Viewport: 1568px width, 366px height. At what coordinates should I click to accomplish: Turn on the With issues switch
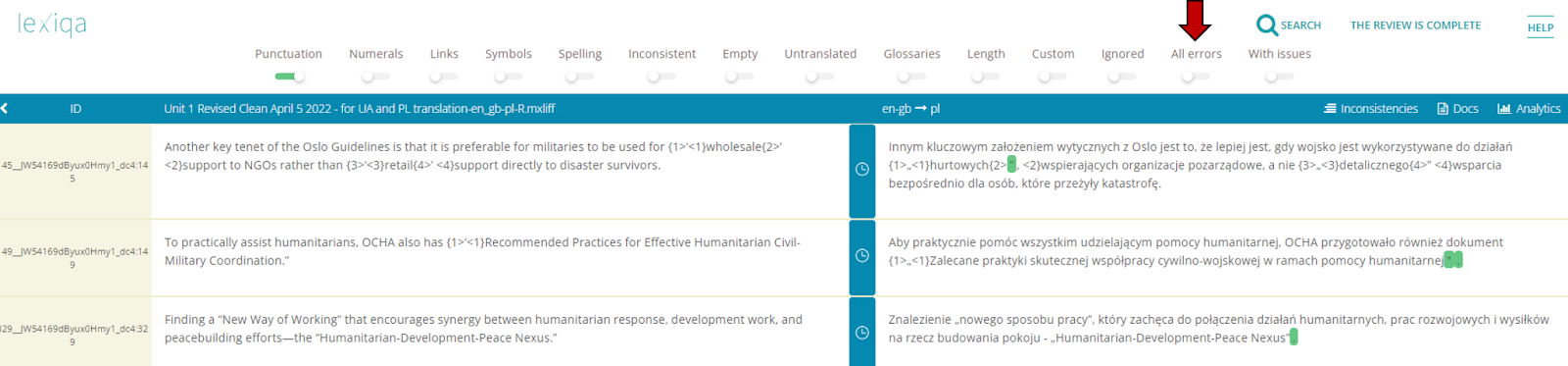pyautogui.click(x=1279, y=77)
